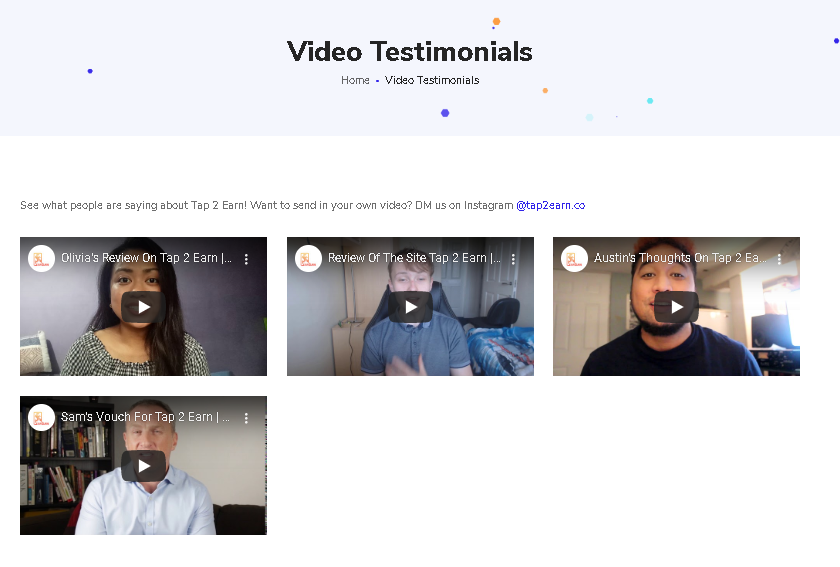Click 'Video Testimonials' breadcrumb text

point(432,80)
